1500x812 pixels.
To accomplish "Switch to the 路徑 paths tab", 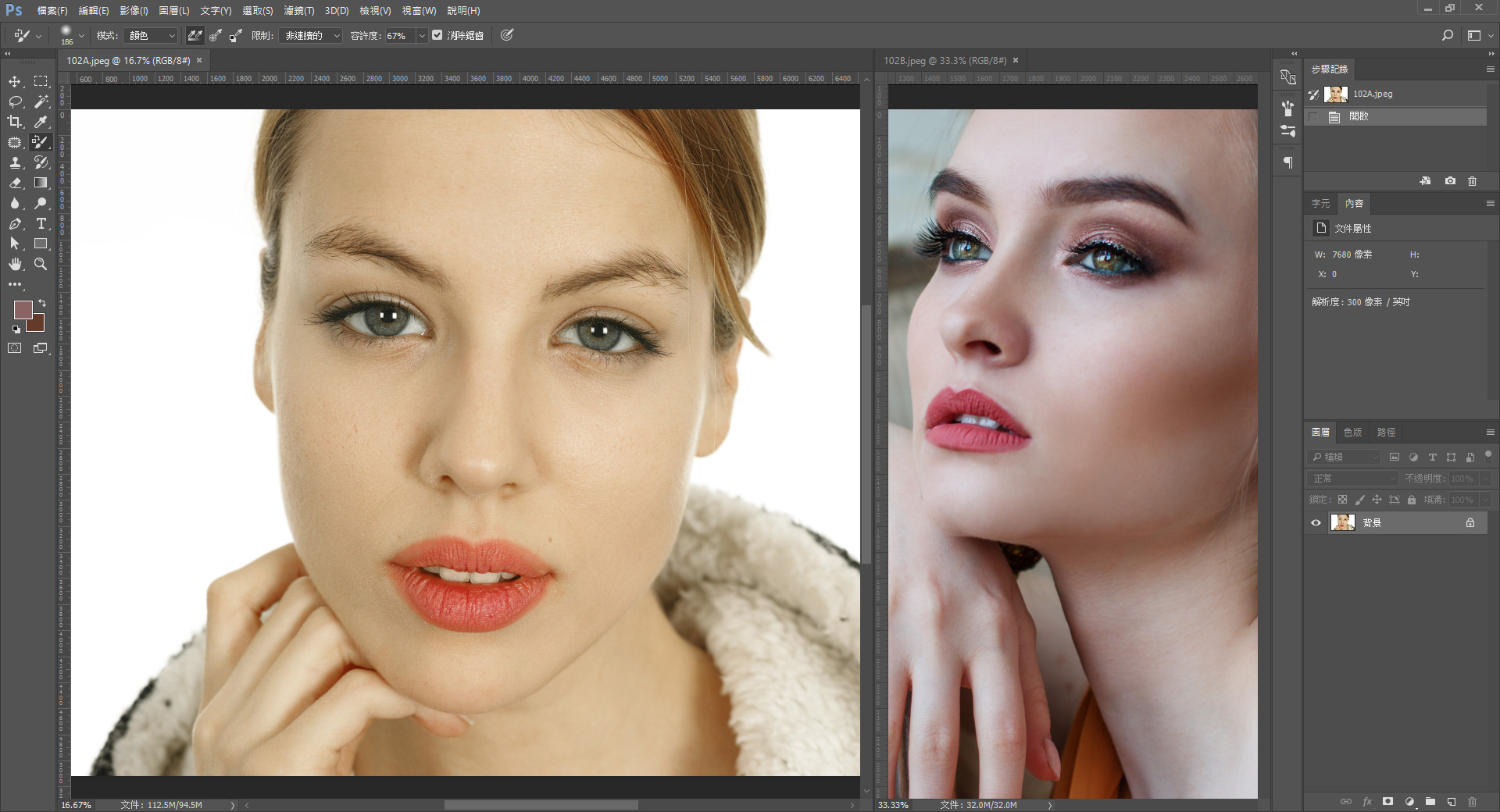I will [1386, 432].
